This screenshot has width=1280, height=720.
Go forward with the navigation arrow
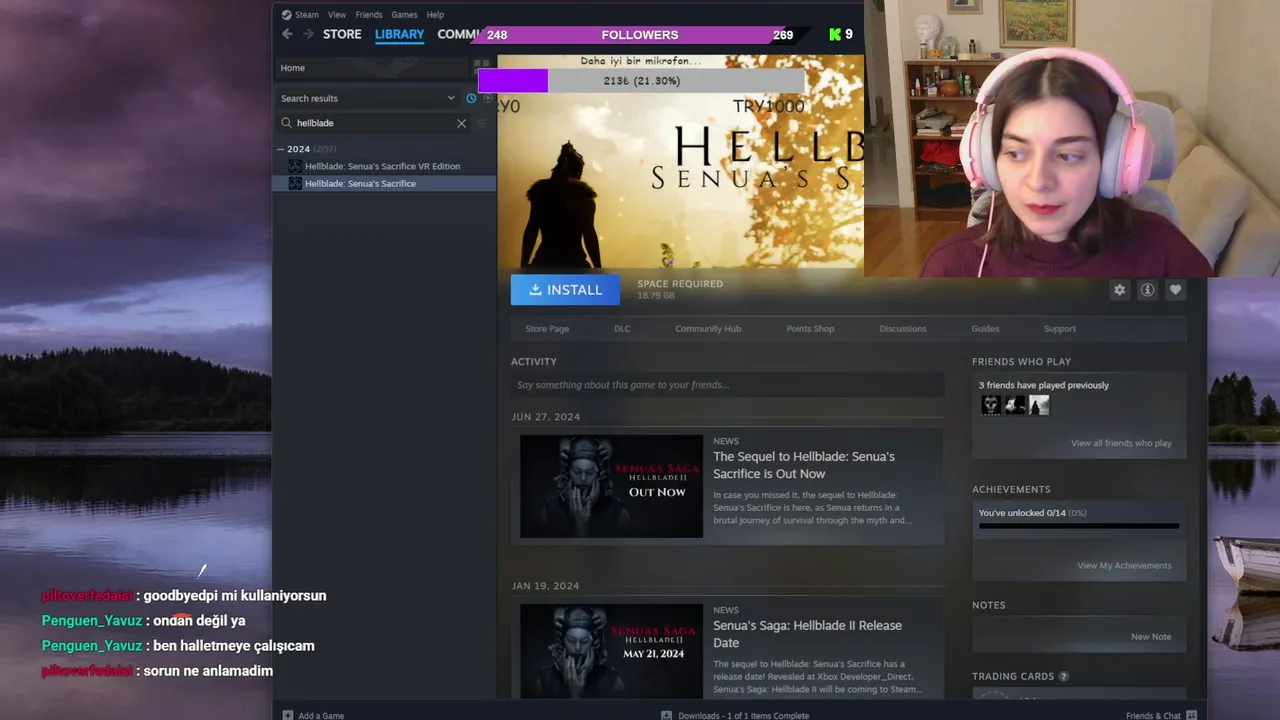click(308, 34)
